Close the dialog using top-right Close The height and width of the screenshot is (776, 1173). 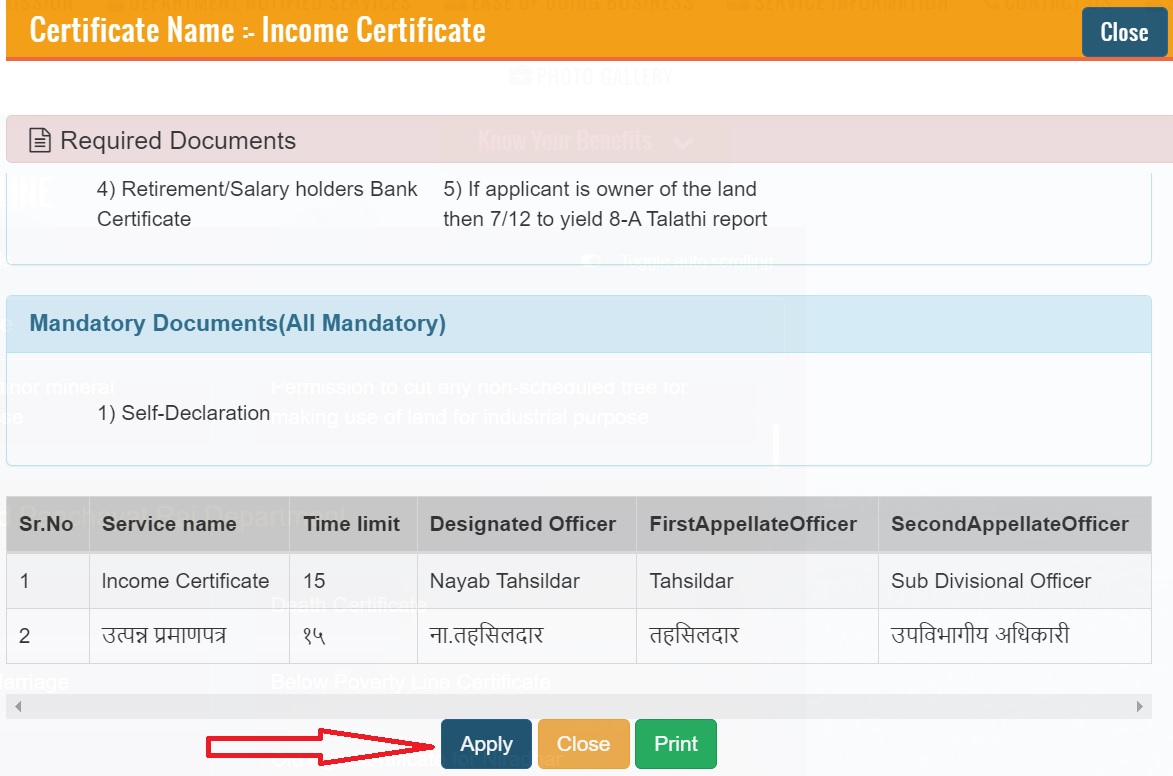coord(1123,33)
